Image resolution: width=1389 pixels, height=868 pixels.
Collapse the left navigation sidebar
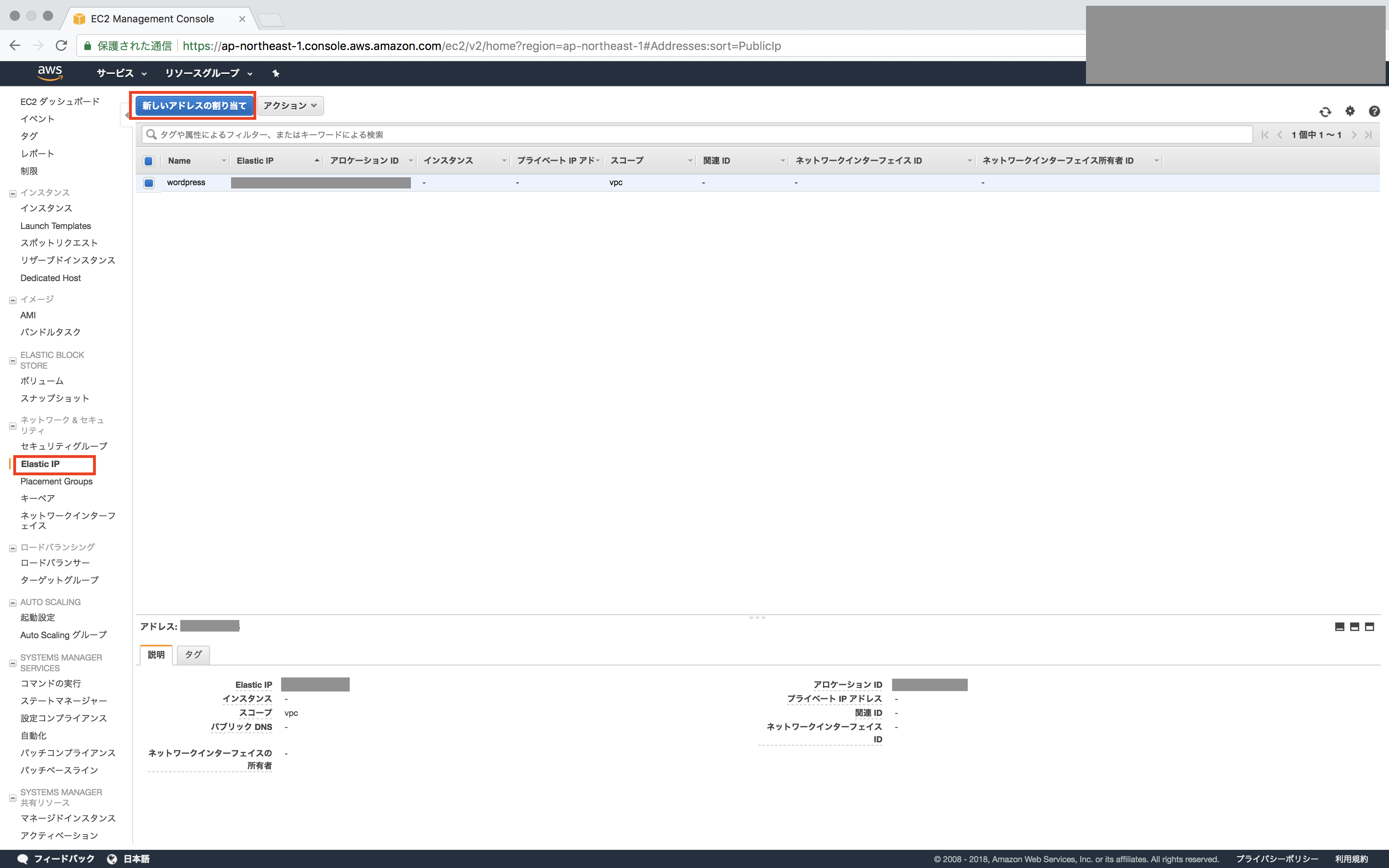(127, 115)
